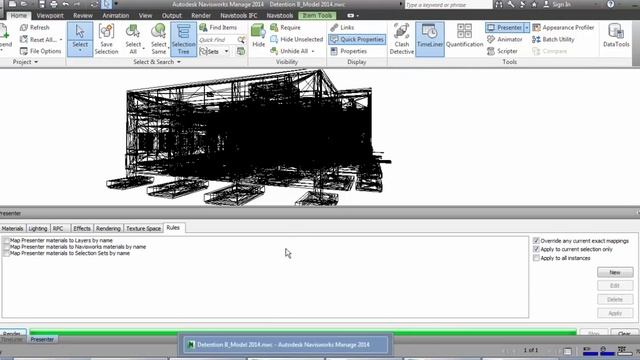The image size is (640, 360).
Task: Open the Render ribbon tab
Action: [x=201, y=16]
